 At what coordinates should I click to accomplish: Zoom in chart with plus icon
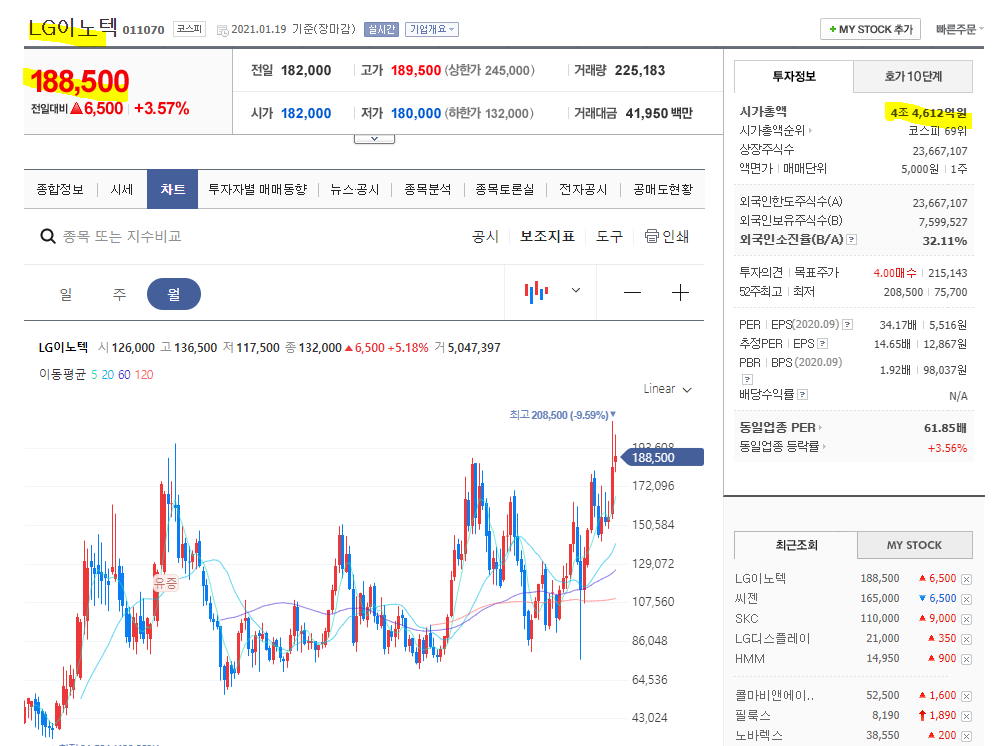680,292
